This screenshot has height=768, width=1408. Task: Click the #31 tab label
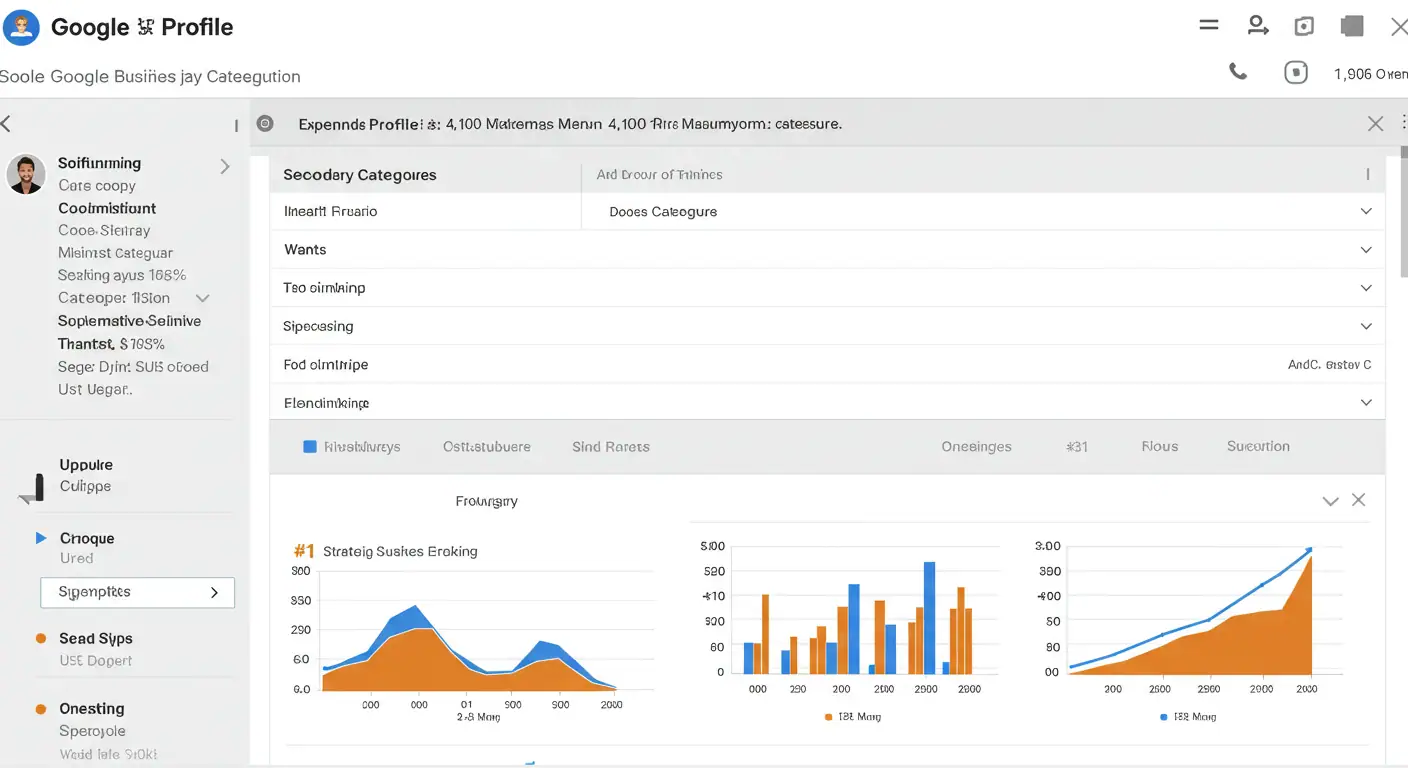pyautogui.click(x=1077, y=447)
